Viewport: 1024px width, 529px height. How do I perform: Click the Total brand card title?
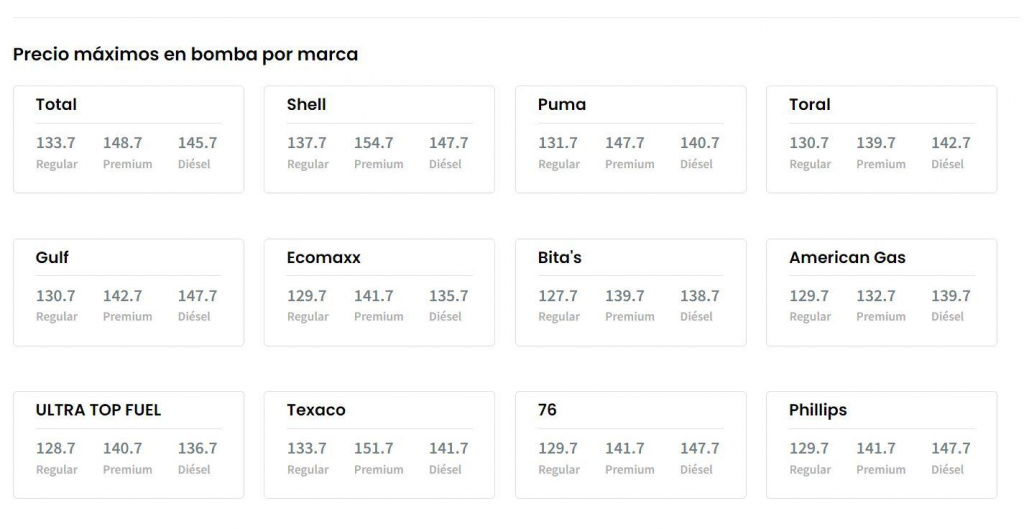tap(56, 104)
